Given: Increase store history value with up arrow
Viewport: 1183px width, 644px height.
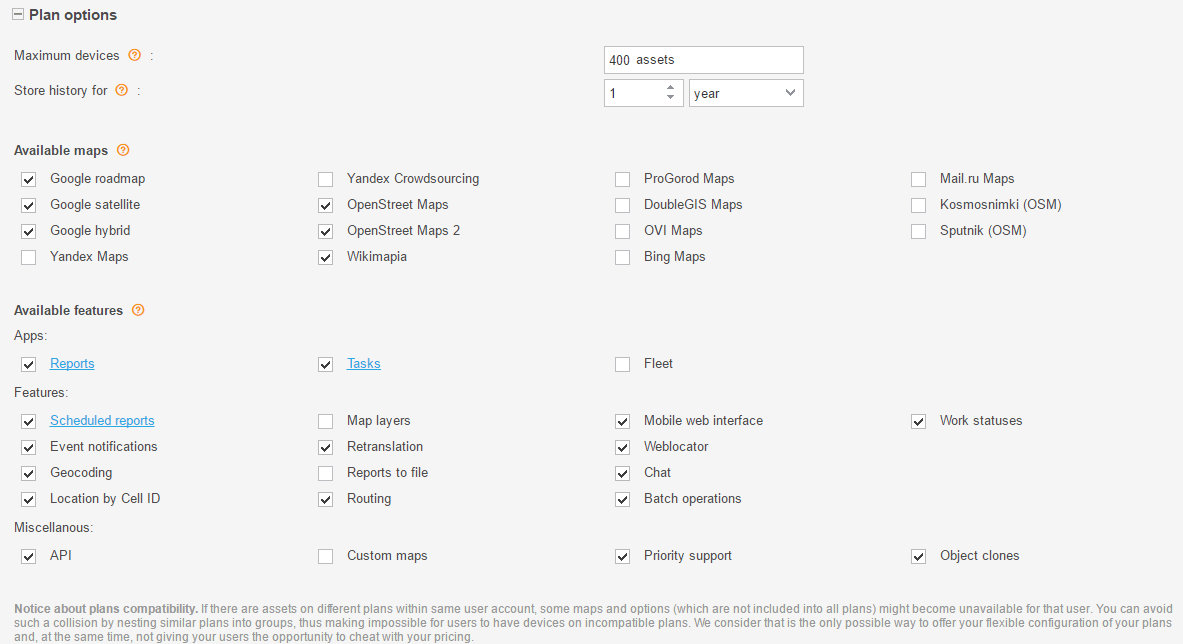Looking at the screenshot, I should pyautogui.click(x=671, y=87).
